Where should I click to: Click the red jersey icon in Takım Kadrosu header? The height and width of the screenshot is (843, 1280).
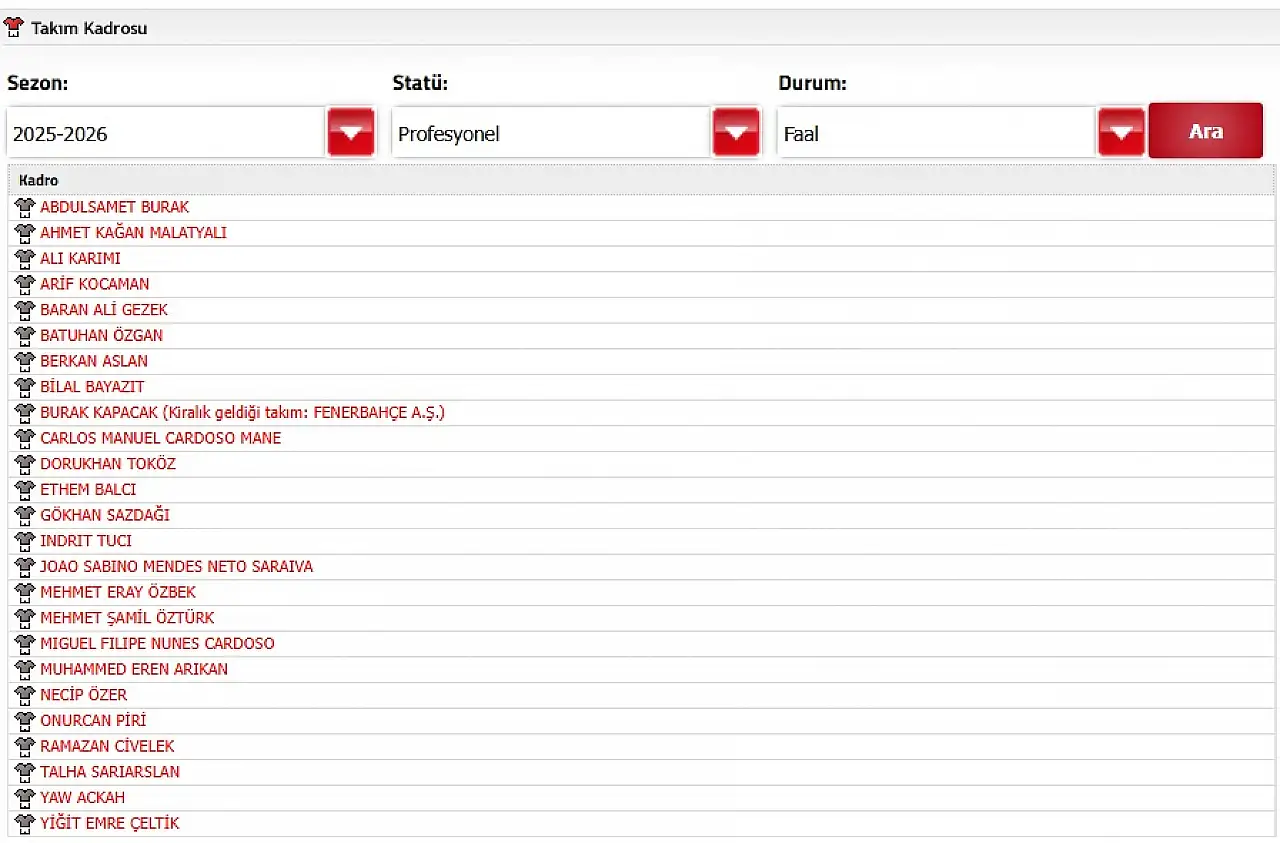[14, 28]
